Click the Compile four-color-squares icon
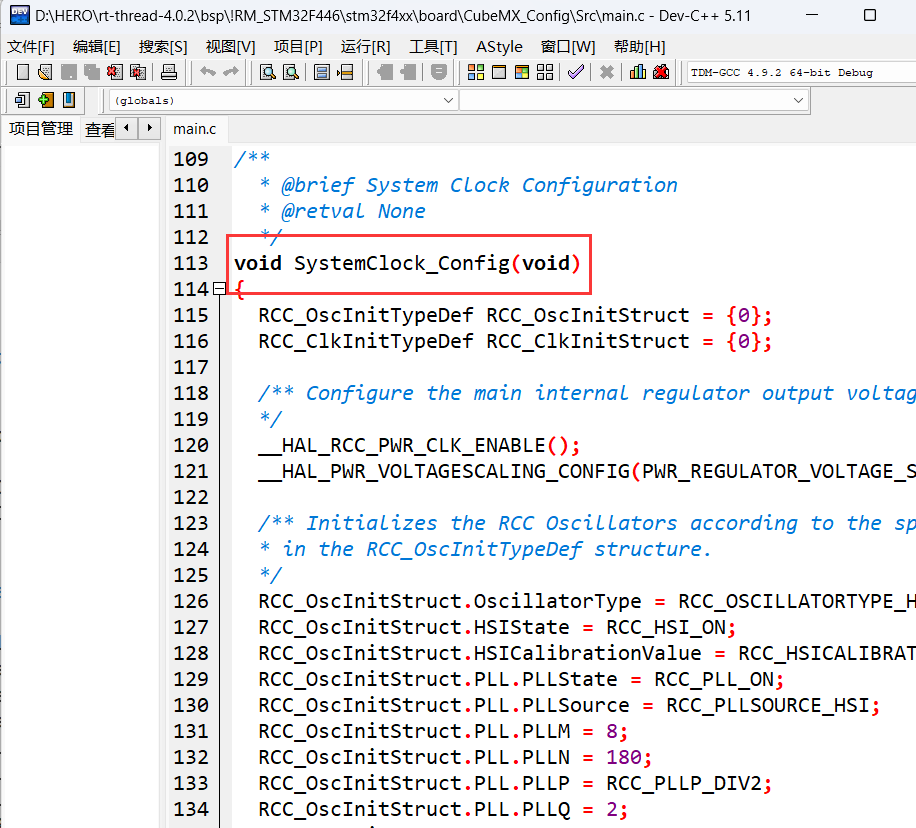The width and height of the screenshot is (916, 828). point(476,72)
